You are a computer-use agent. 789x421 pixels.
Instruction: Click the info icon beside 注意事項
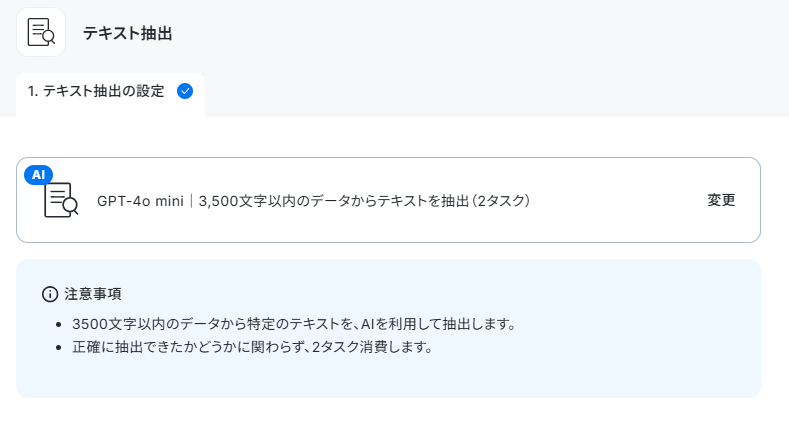pos(50,294)
